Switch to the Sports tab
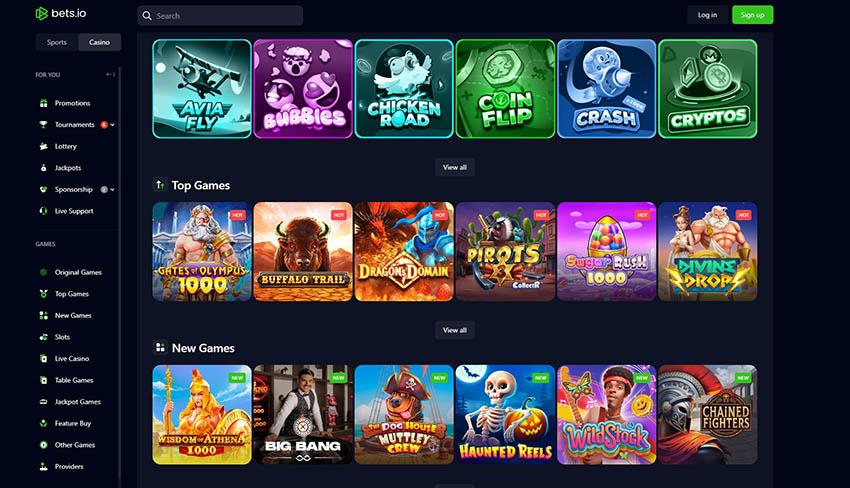This screenshot has width=850, height=488. pyautogui.click(x=57, y=42)
